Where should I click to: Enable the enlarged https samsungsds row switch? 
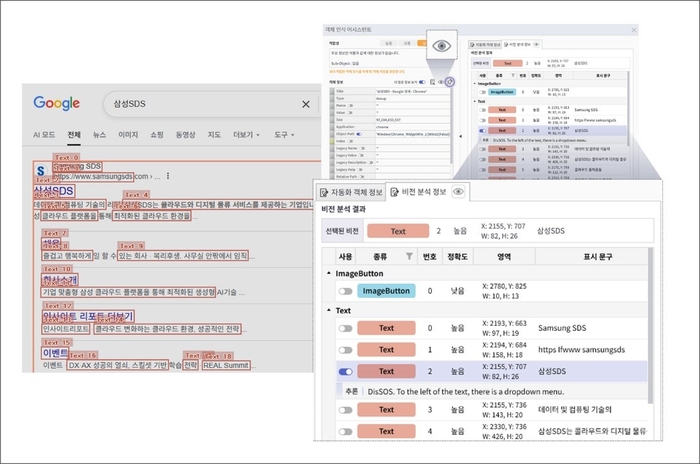[345, 350]
